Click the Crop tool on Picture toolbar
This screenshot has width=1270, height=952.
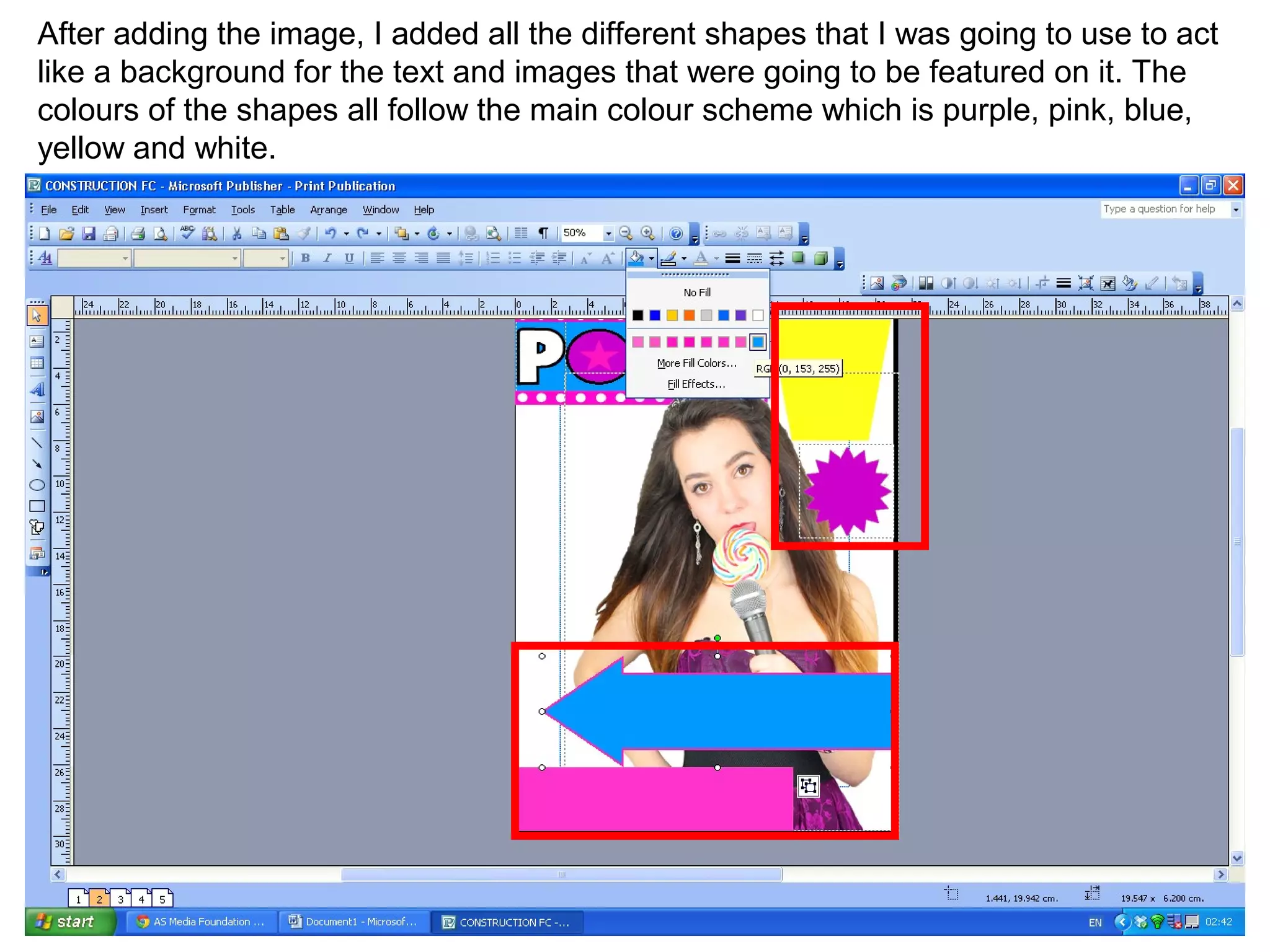coord(1042,284)
